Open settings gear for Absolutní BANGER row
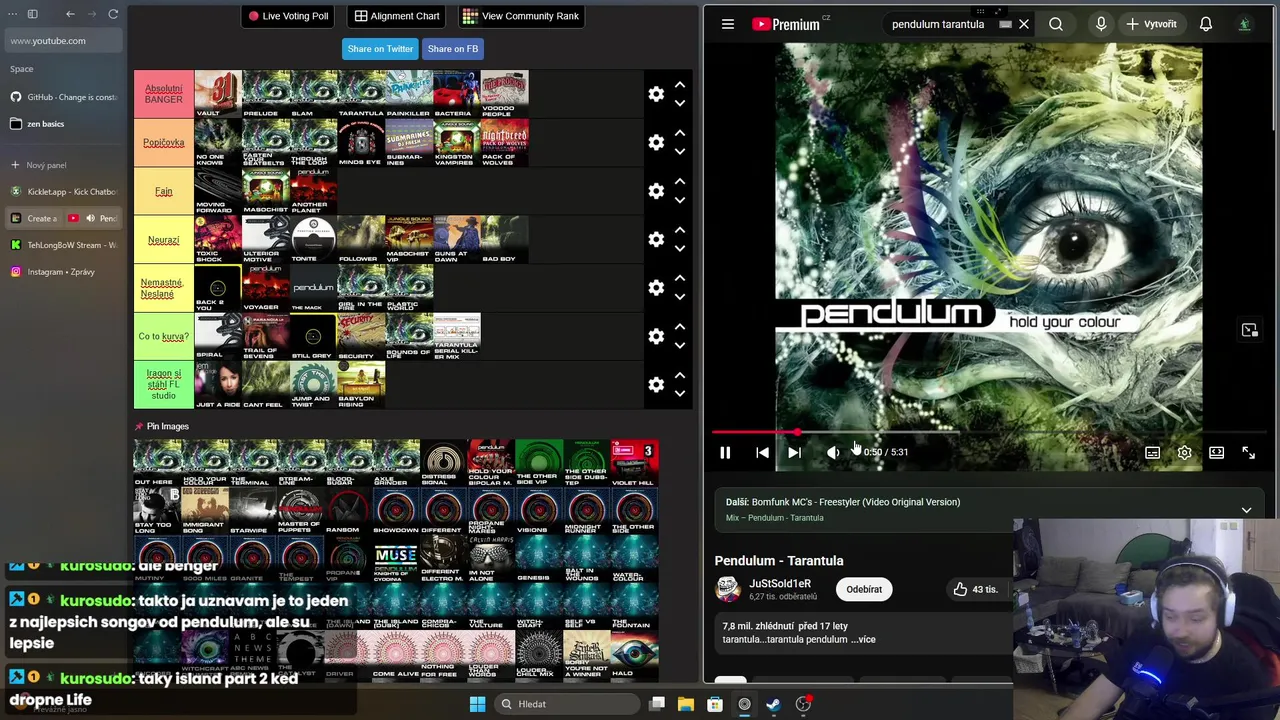This screenshot has height=720, width=1280. (656, 94)
